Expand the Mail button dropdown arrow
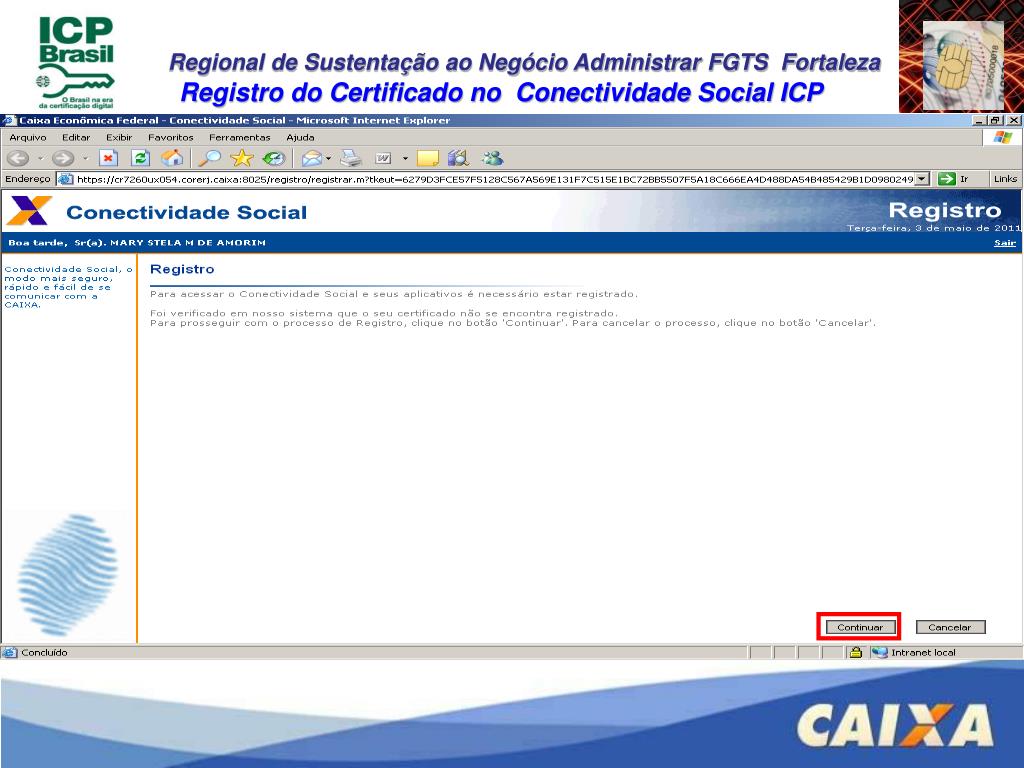This screenshot has width=1024, height=768. point(328,158)
